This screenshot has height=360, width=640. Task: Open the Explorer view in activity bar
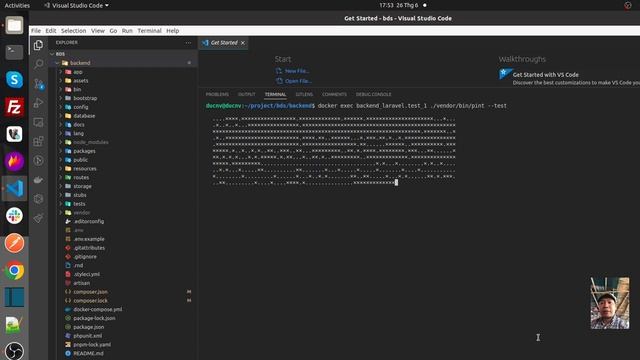pos(38,45)
